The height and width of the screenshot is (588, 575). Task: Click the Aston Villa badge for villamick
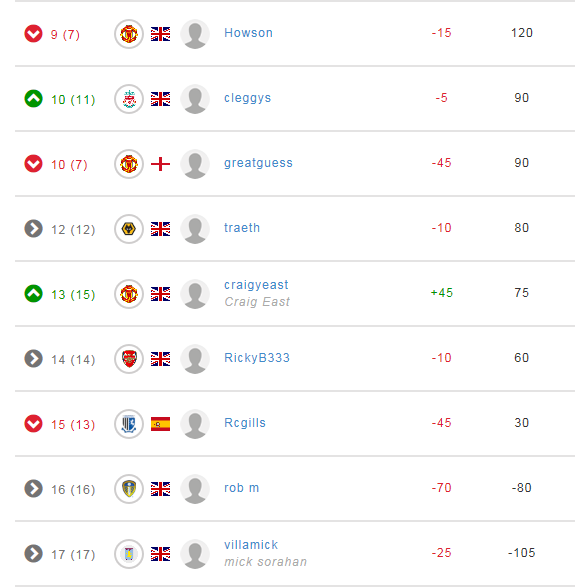click(x=129, y=554)
